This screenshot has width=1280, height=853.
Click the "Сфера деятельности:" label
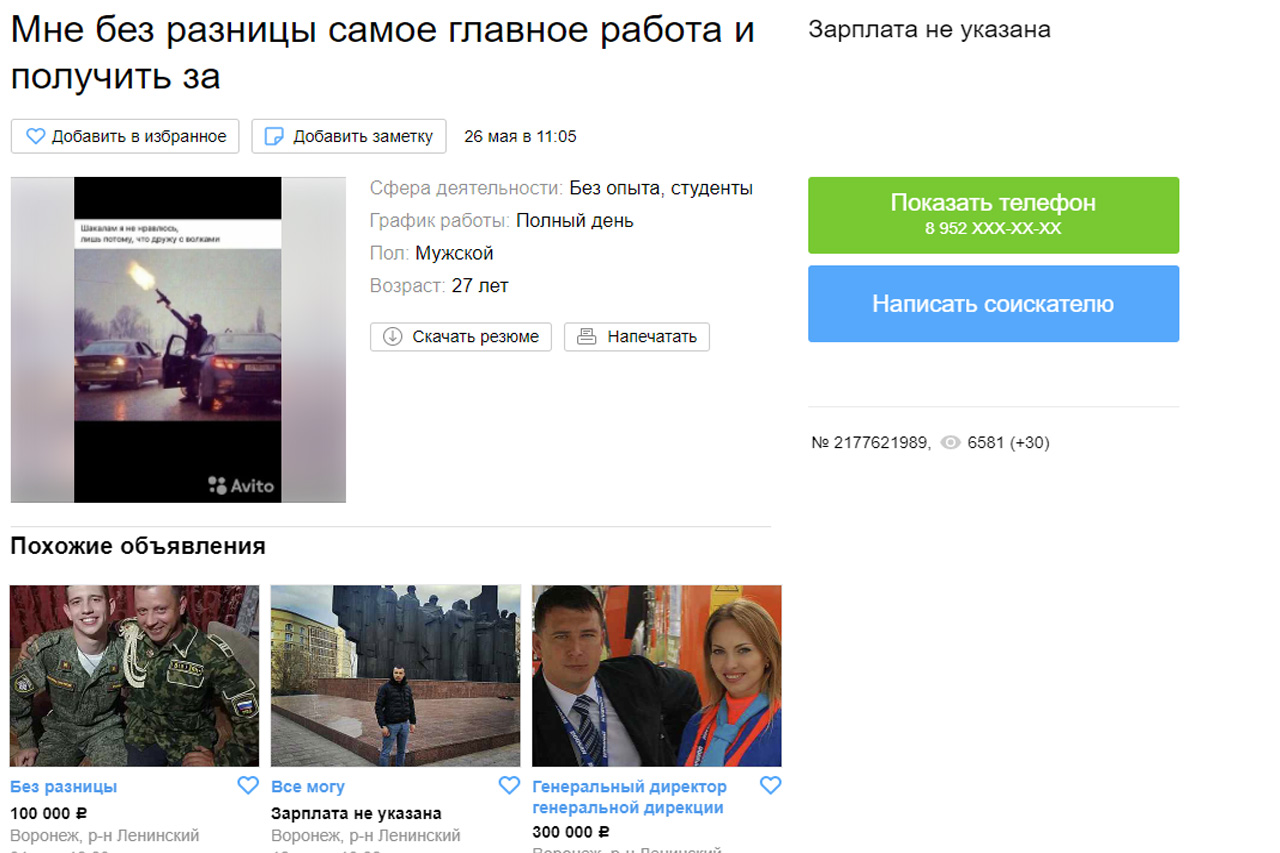pyautogui.click(x=467, y=189)
